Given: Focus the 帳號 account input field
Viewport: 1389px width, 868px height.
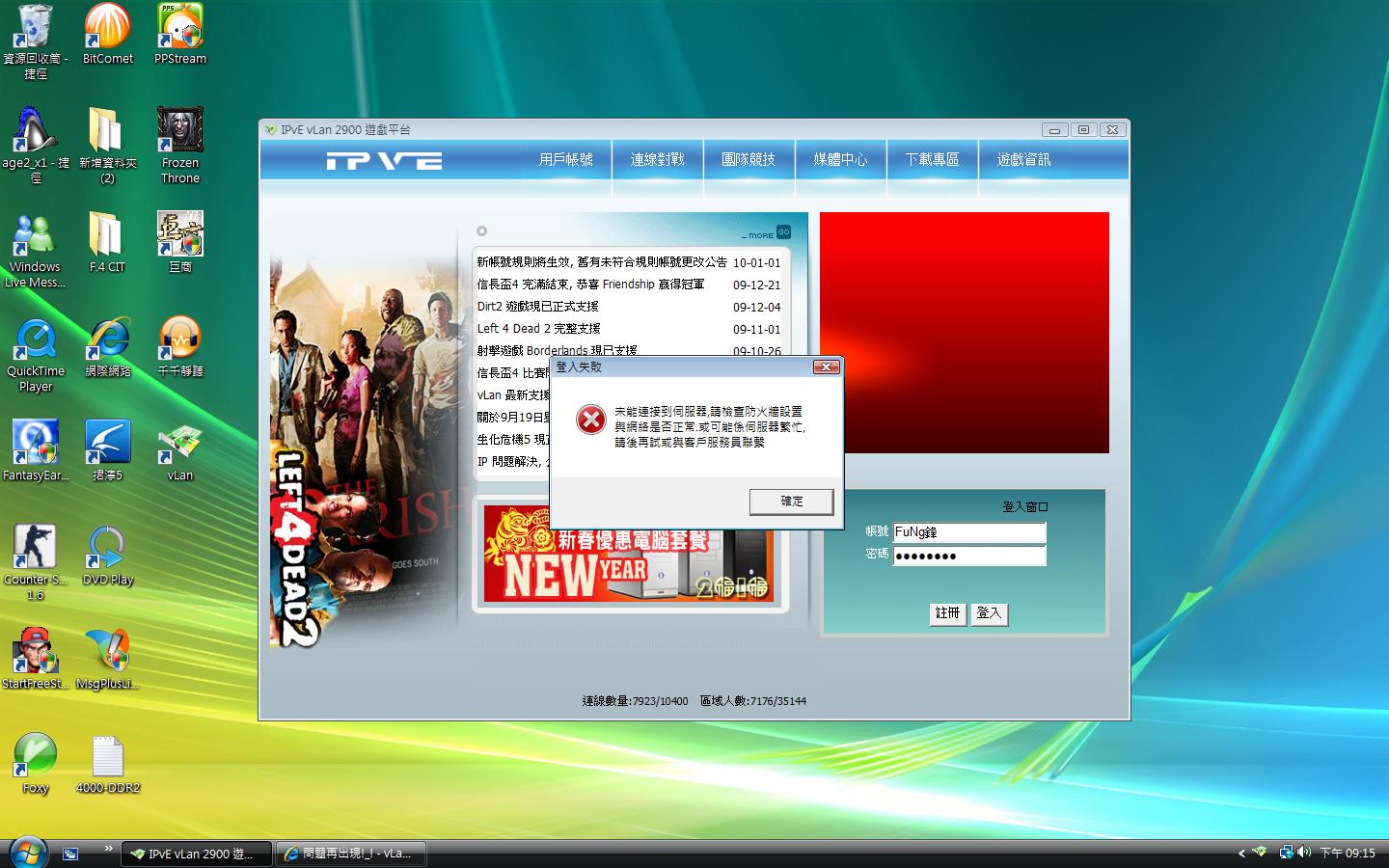Looking at the screenshot, I should click(969, 532).
